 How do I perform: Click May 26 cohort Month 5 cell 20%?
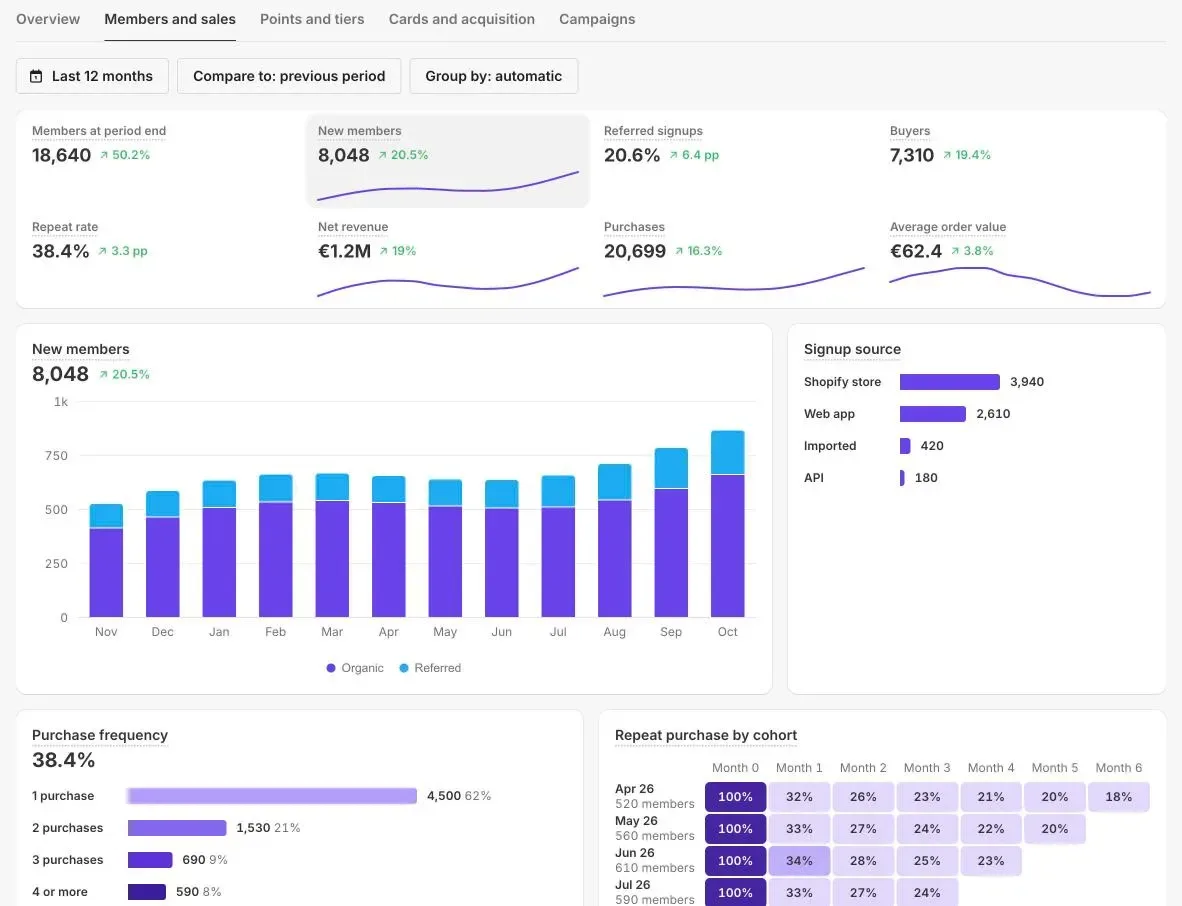[1055, 828]
